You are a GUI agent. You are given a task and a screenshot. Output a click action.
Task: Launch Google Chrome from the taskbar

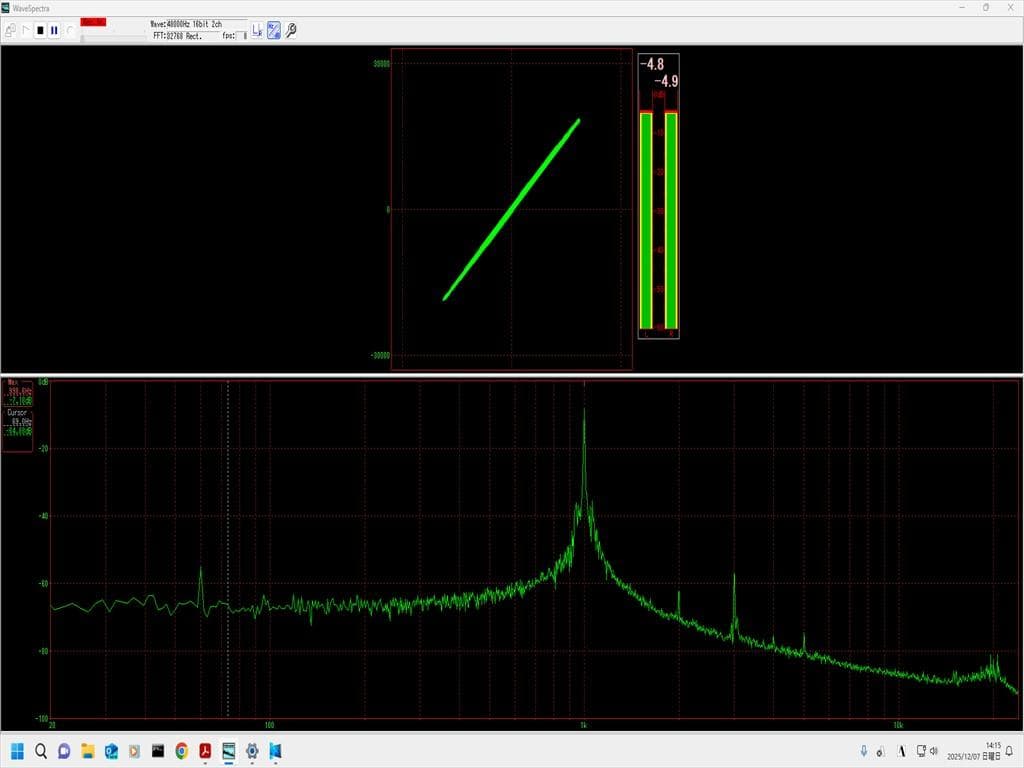[x=181, y=750]
